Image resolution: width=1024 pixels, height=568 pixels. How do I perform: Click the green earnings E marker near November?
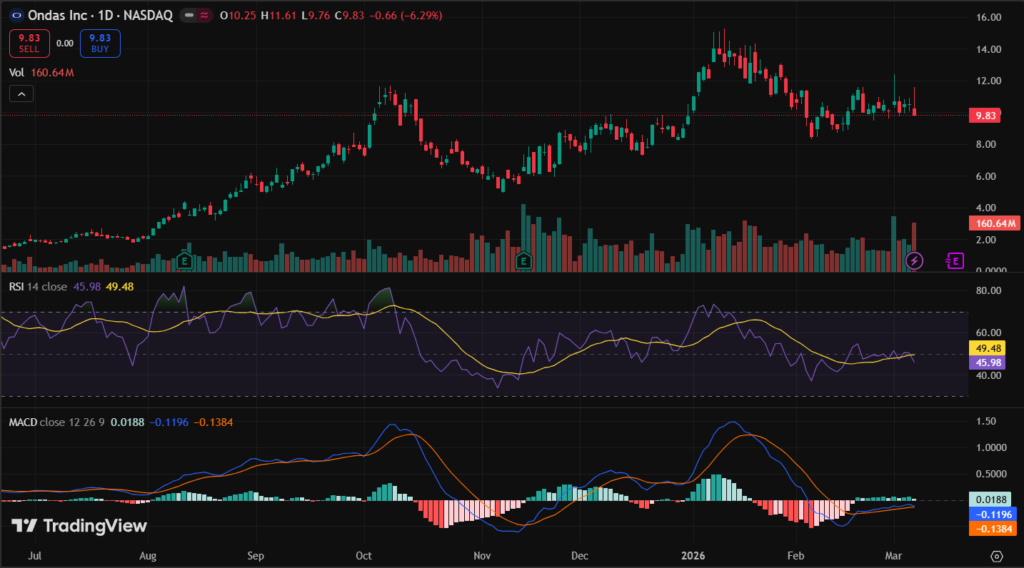tap(522, 261)
